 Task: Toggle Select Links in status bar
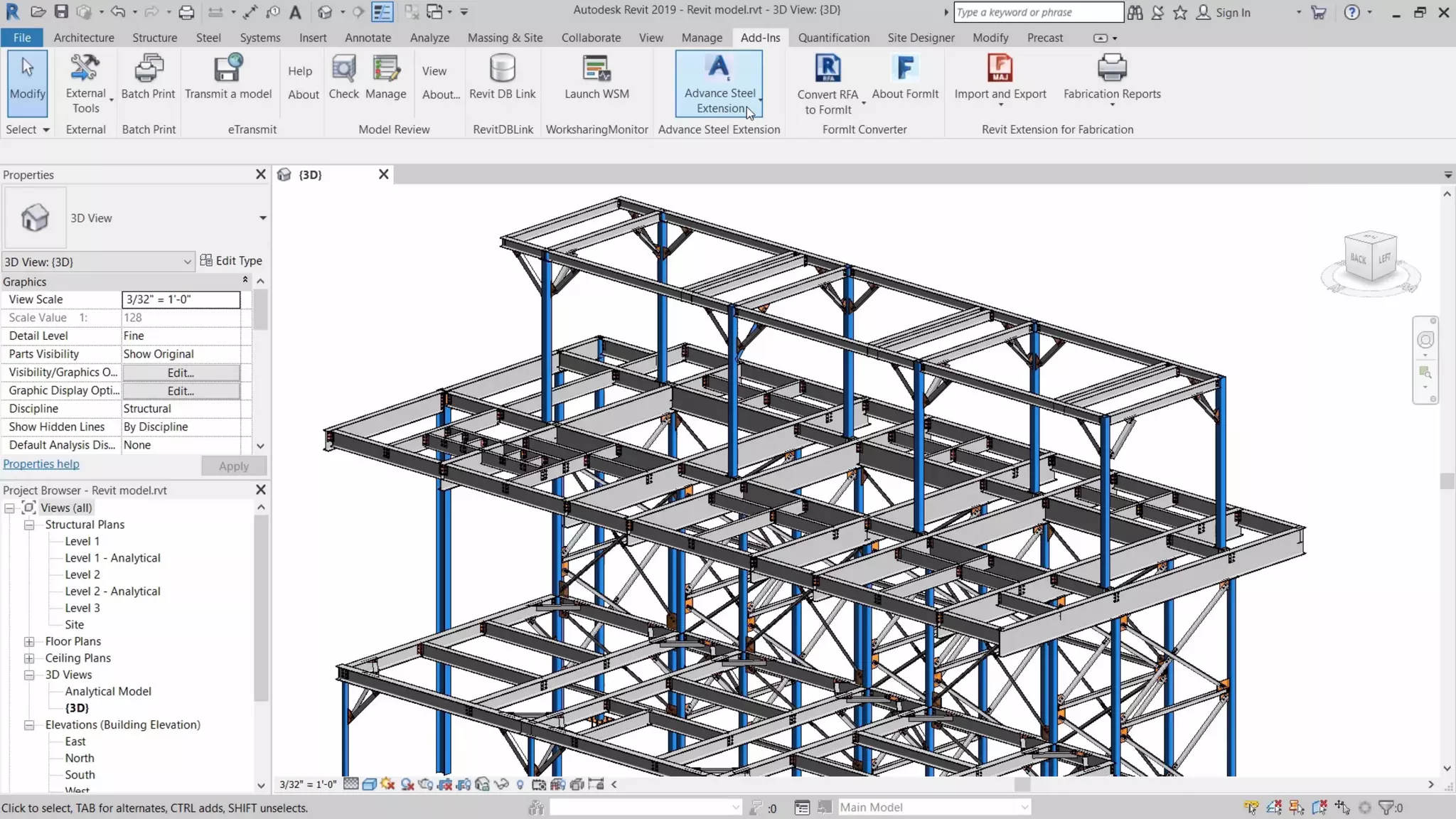pyautogui.click(x=1251, y=807)
